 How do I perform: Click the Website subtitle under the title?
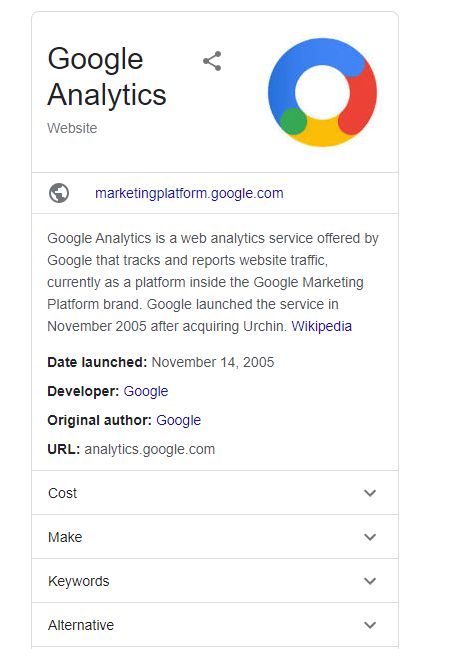coord(72,128)
